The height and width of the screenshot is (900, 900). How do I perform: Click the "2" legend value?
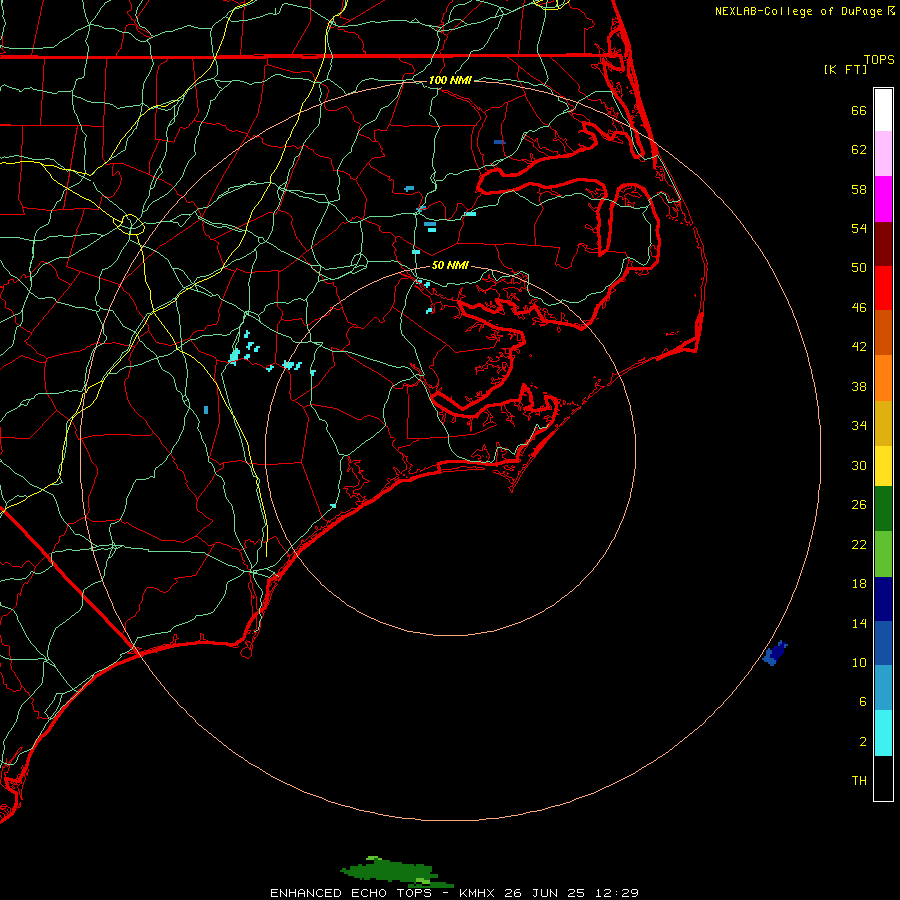coord(863,742)
